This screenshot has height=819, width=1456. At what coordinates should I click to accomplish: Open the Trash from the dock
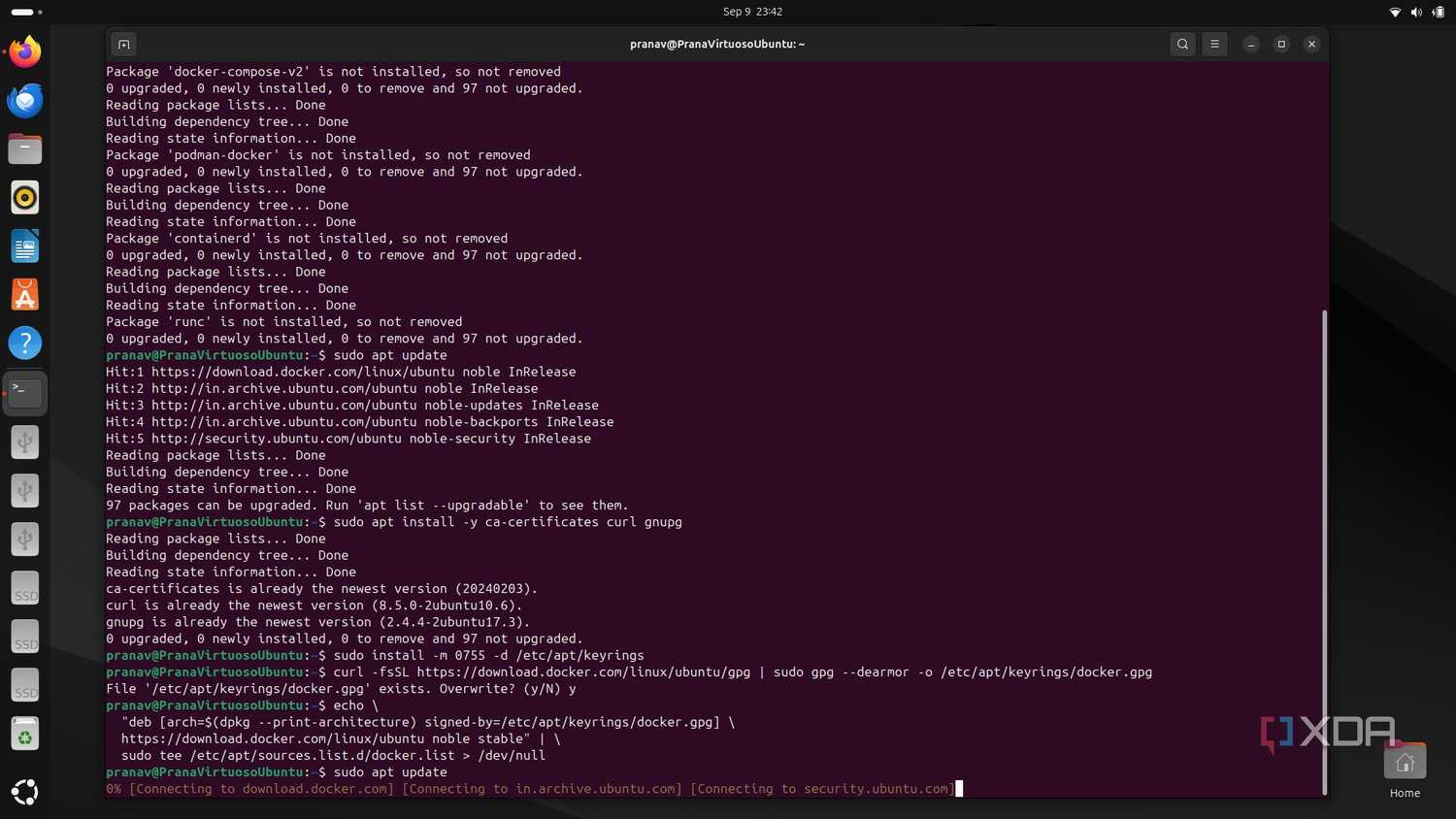(x=25, y=735)
